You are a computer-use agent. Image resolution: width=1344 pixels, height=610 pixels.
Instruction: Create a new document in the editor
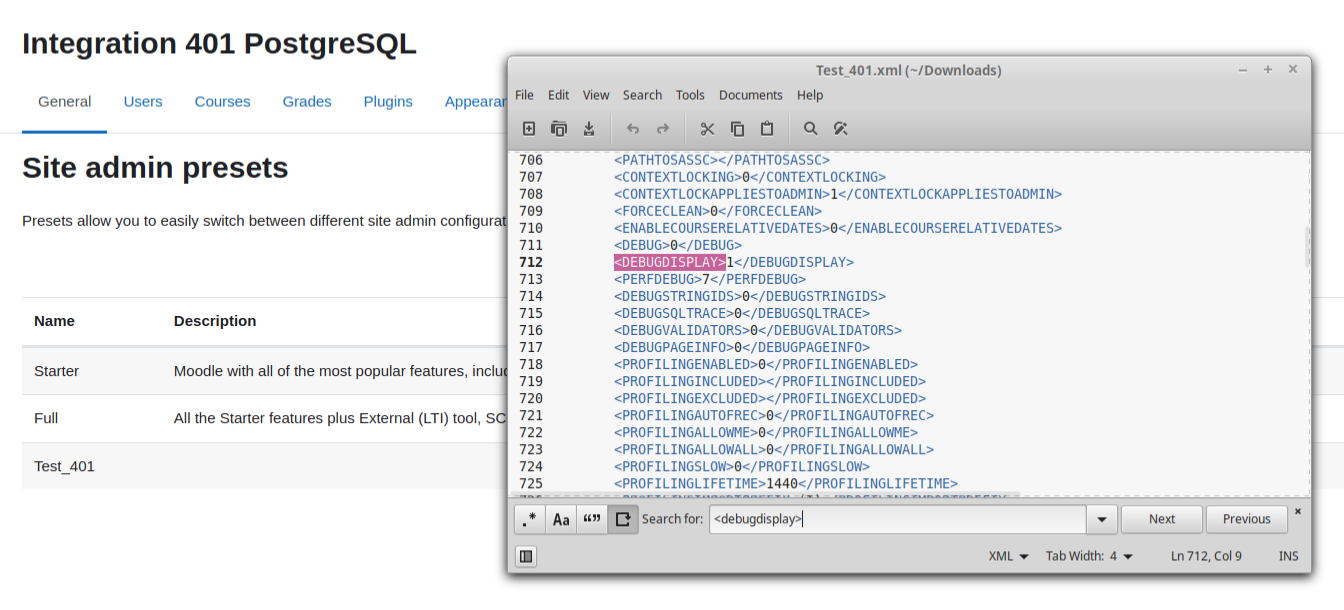point(529,129)
